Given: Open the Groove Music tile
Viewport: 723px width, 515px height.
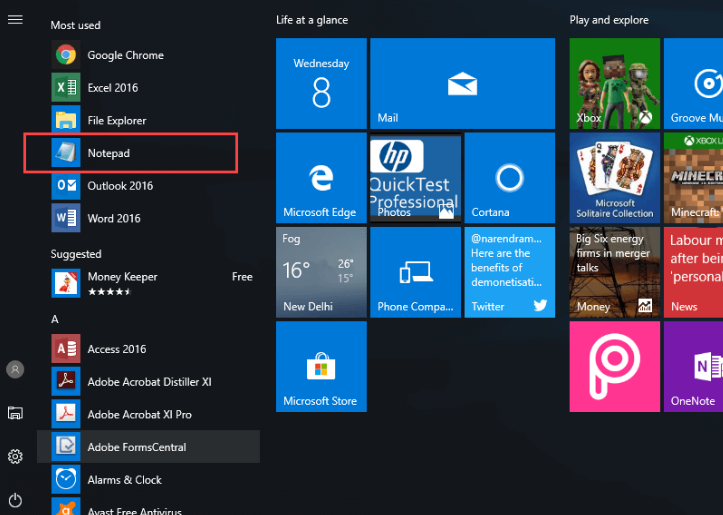Looking at the screenshot, I should click(693, 83).
